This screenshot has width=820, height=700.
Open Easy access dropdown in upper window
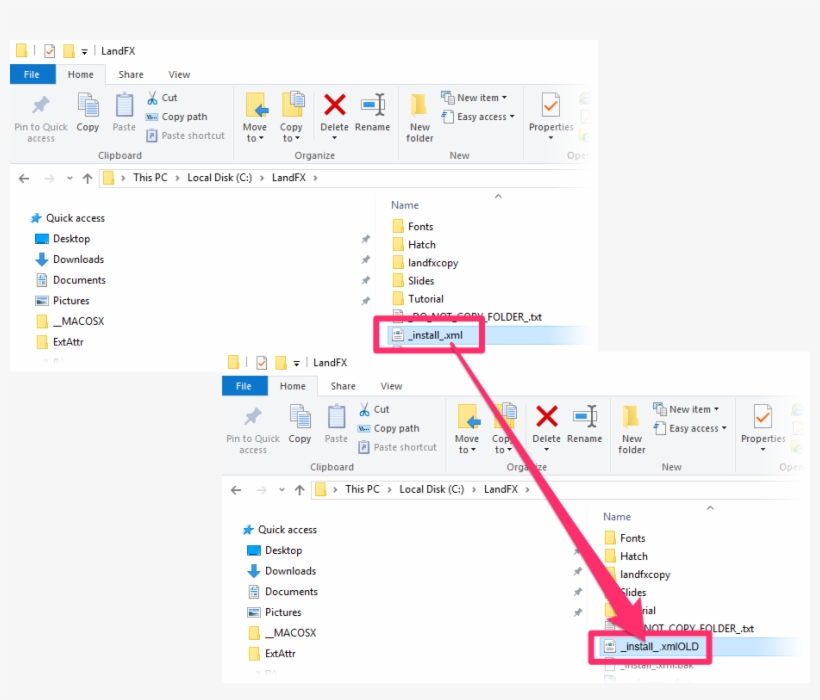click(478, 117)
